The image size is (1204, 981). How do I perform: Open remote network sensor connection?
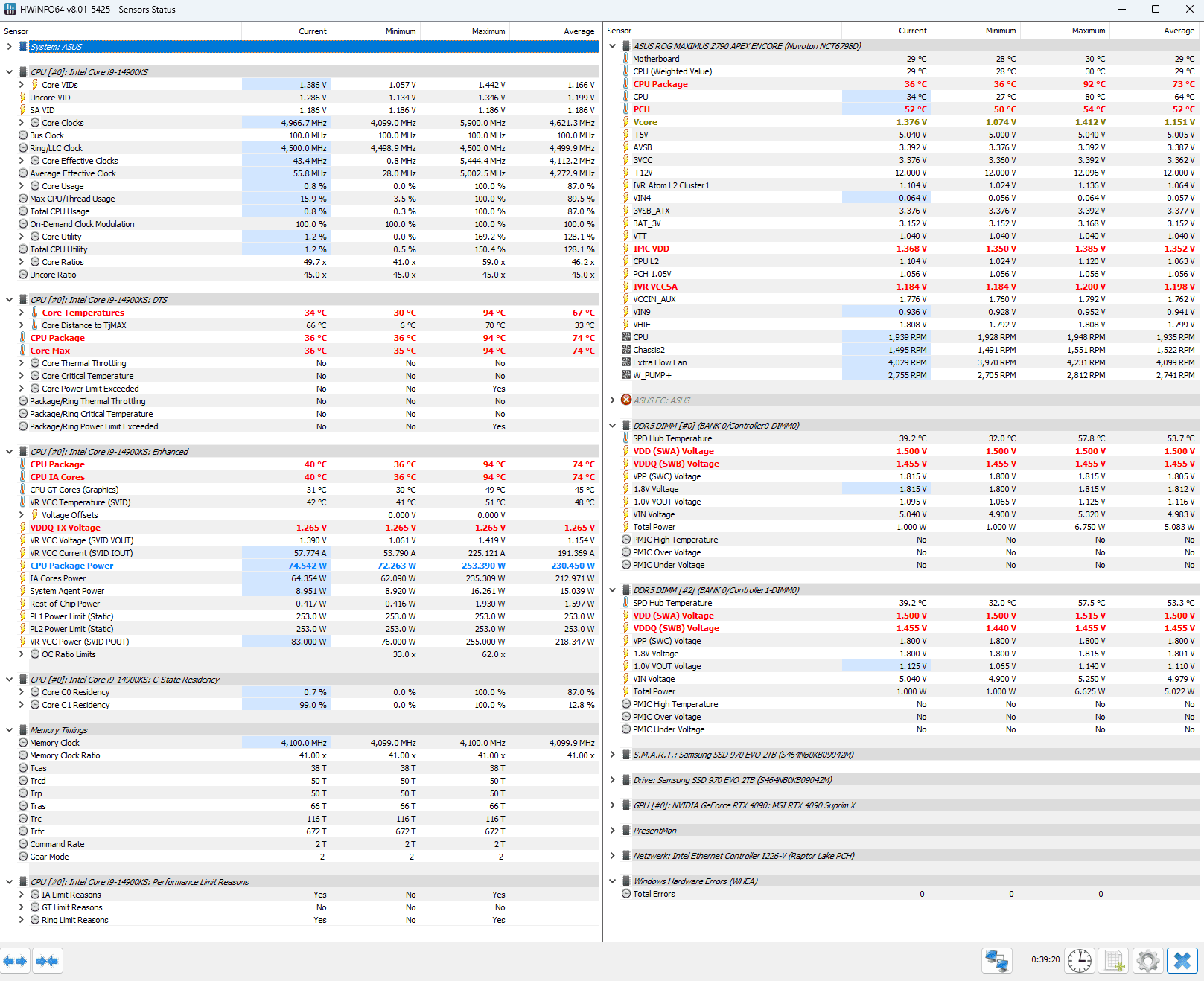point(997,961)
